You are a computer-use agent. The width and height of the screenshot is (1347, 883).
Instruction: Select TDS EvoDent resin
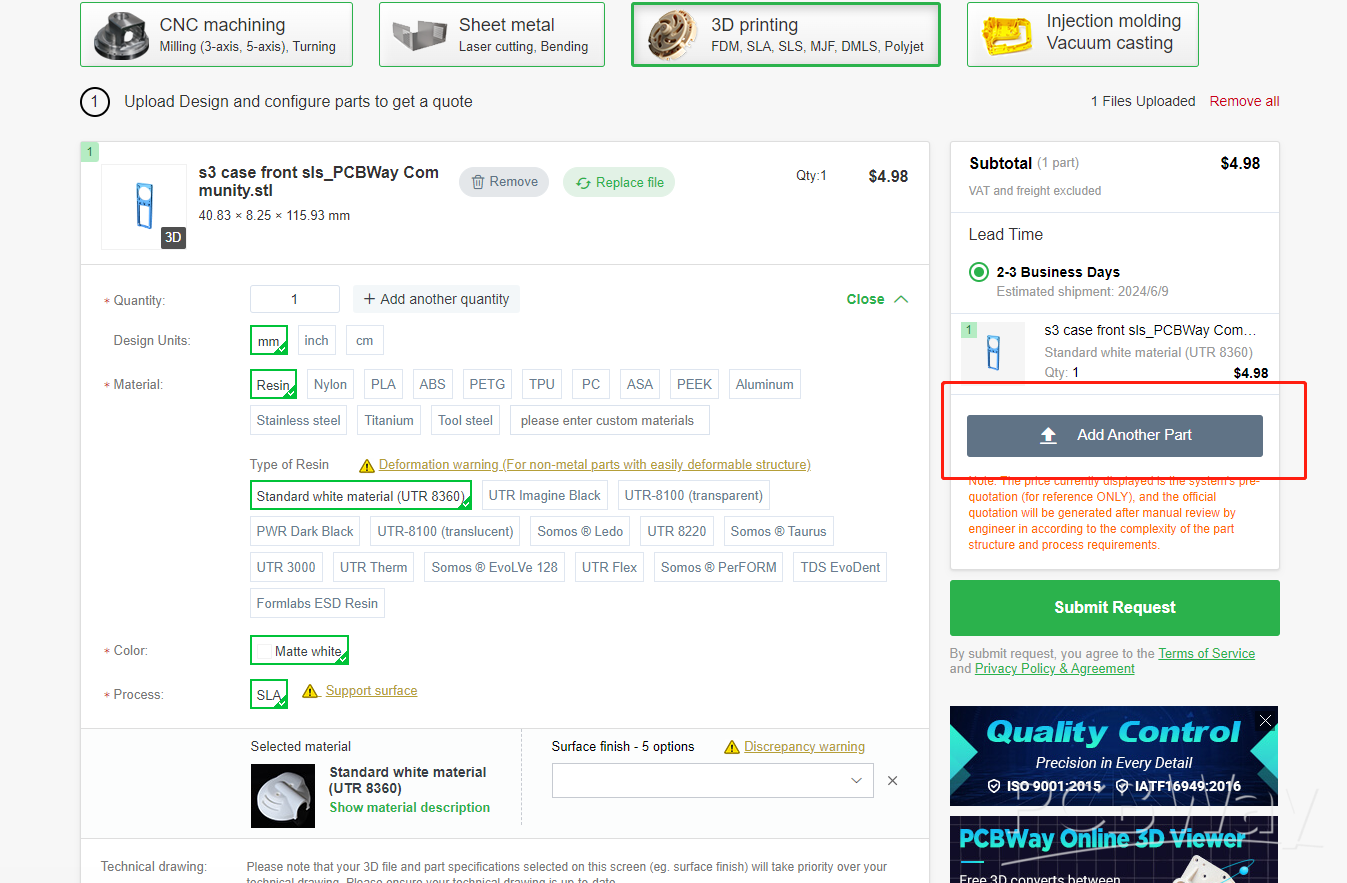[841, 567]
